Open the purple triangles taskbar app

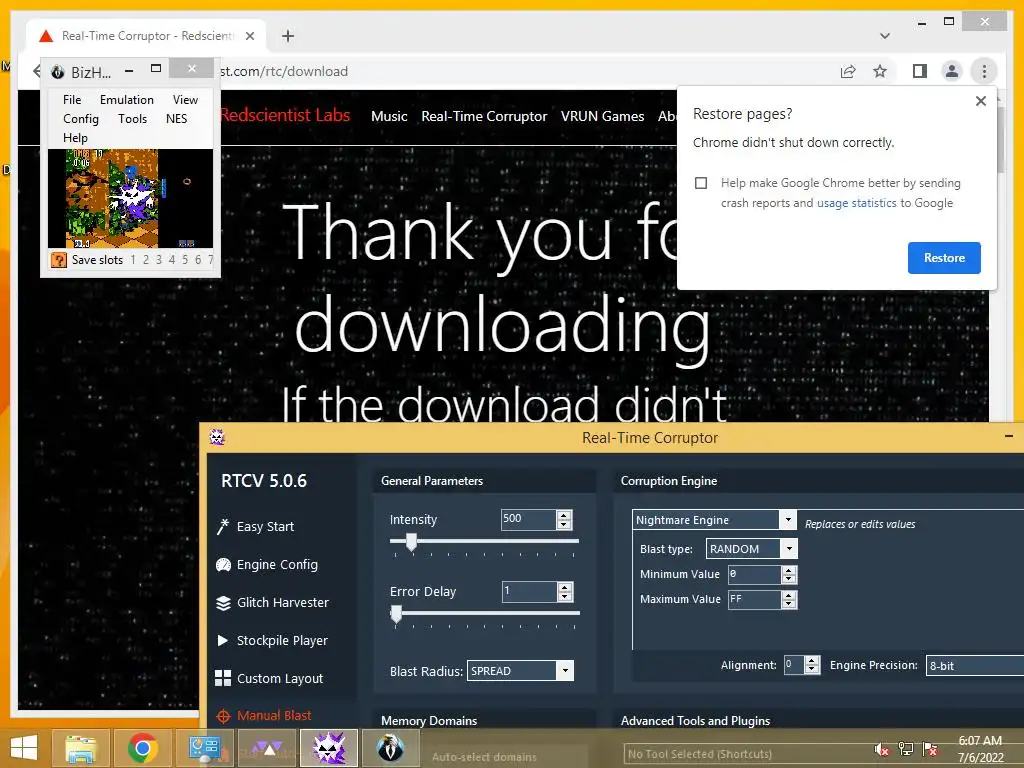pos(266,748)
